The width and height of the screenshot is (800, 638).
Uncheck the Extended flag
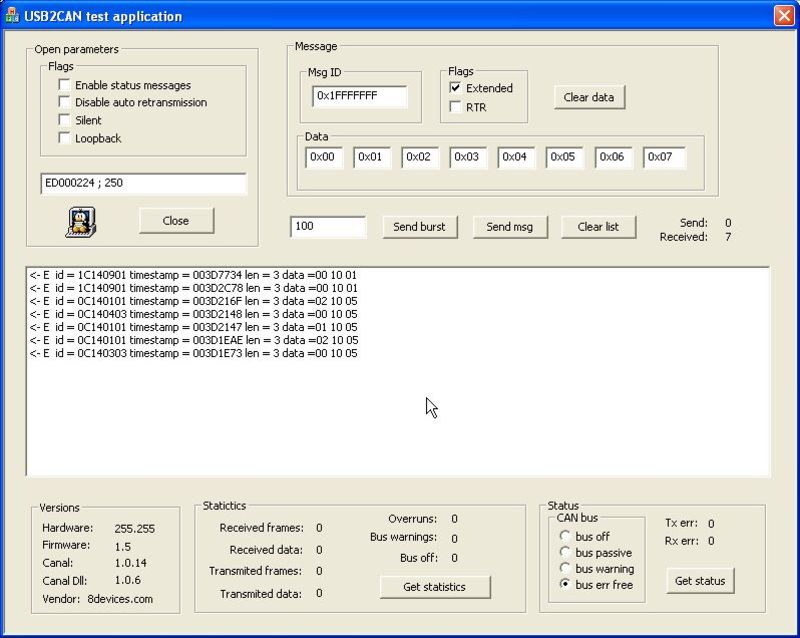click(x=456, y=87)
